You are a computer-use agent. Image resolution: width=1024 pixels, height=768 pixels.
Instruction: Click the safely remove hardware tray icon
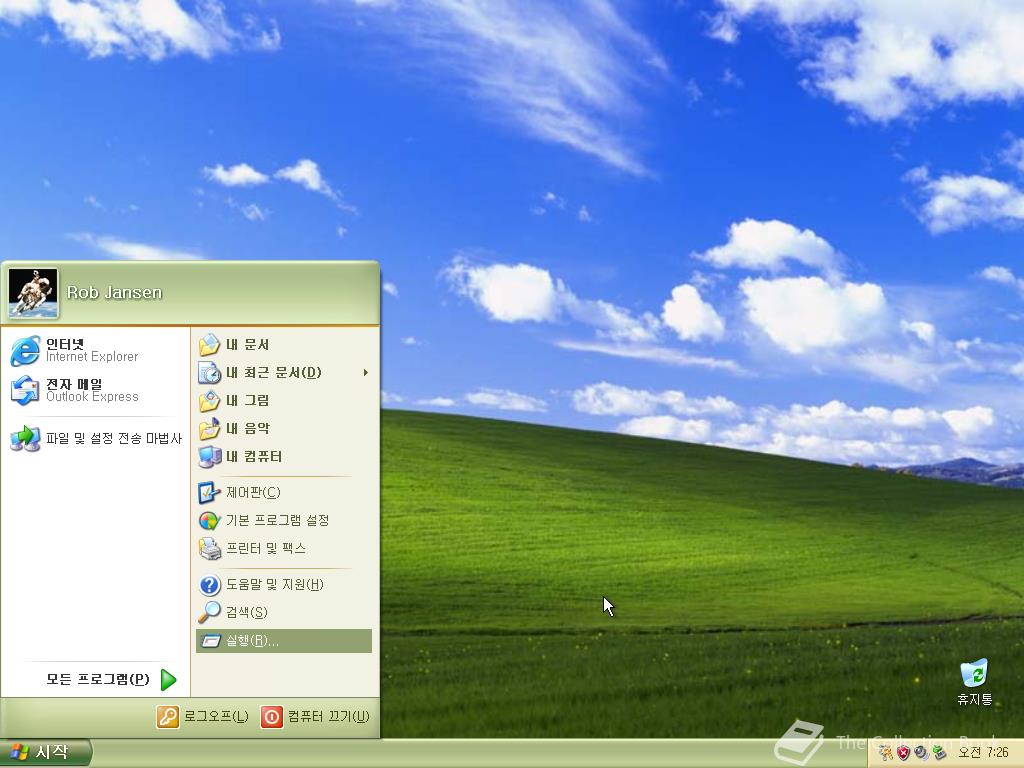(940, 752)
